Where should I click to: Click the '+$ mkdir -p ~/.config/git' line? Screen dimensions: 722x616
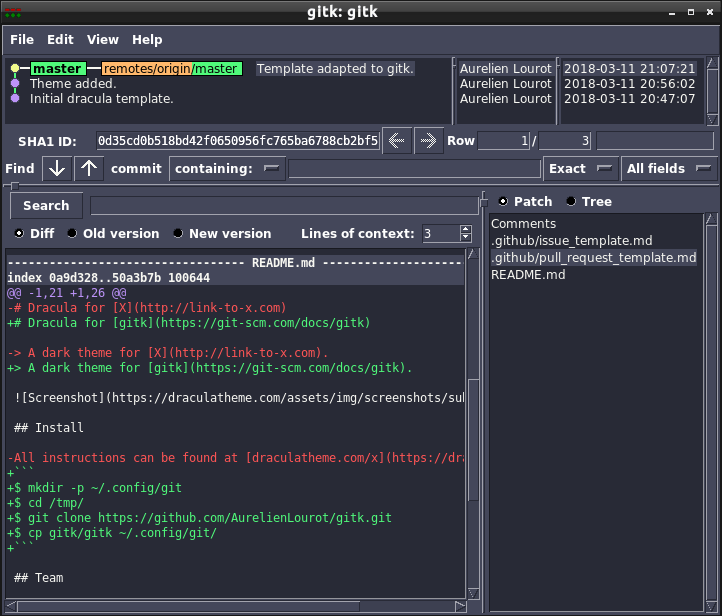pyautogui.click(x=94, y=488)
